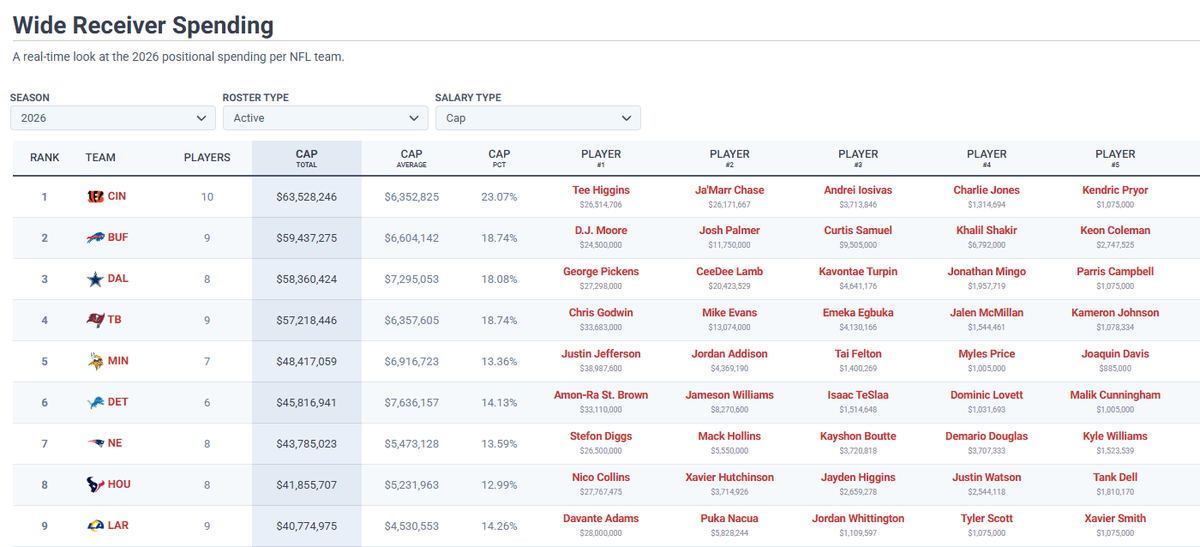Open Stefon Diggs player page
The image size is (1200, 547).
click(601, 436)
